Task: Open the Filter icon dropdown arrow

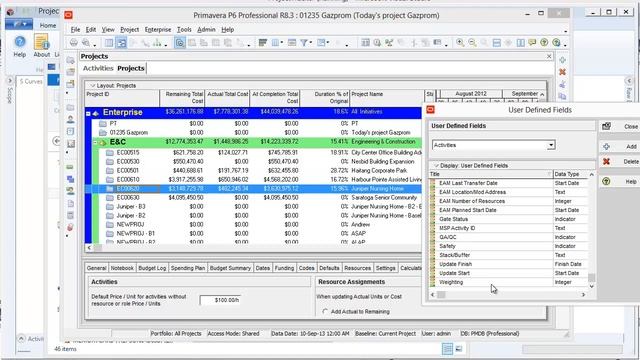Action: tap(311, 43)
